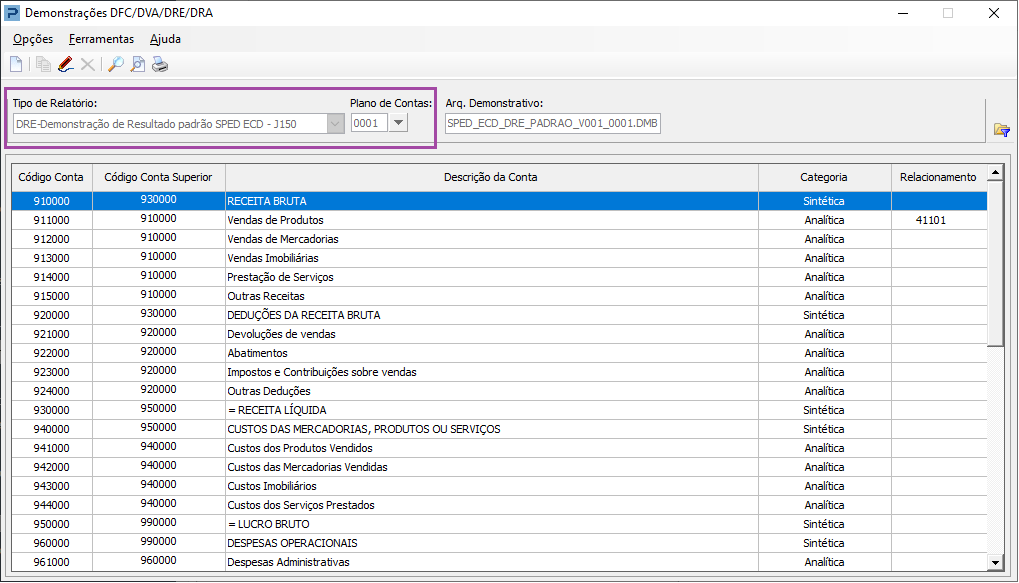Expand the Plano de Contas dropdown arrow

click(398, 122)
